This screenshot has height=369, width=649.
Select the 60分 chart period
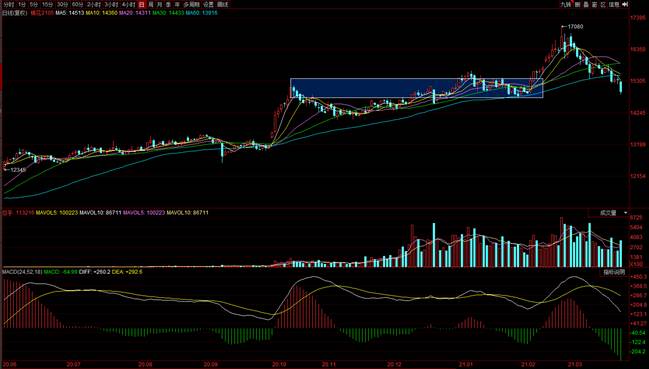pyautogui.click(x=77, y=5)
